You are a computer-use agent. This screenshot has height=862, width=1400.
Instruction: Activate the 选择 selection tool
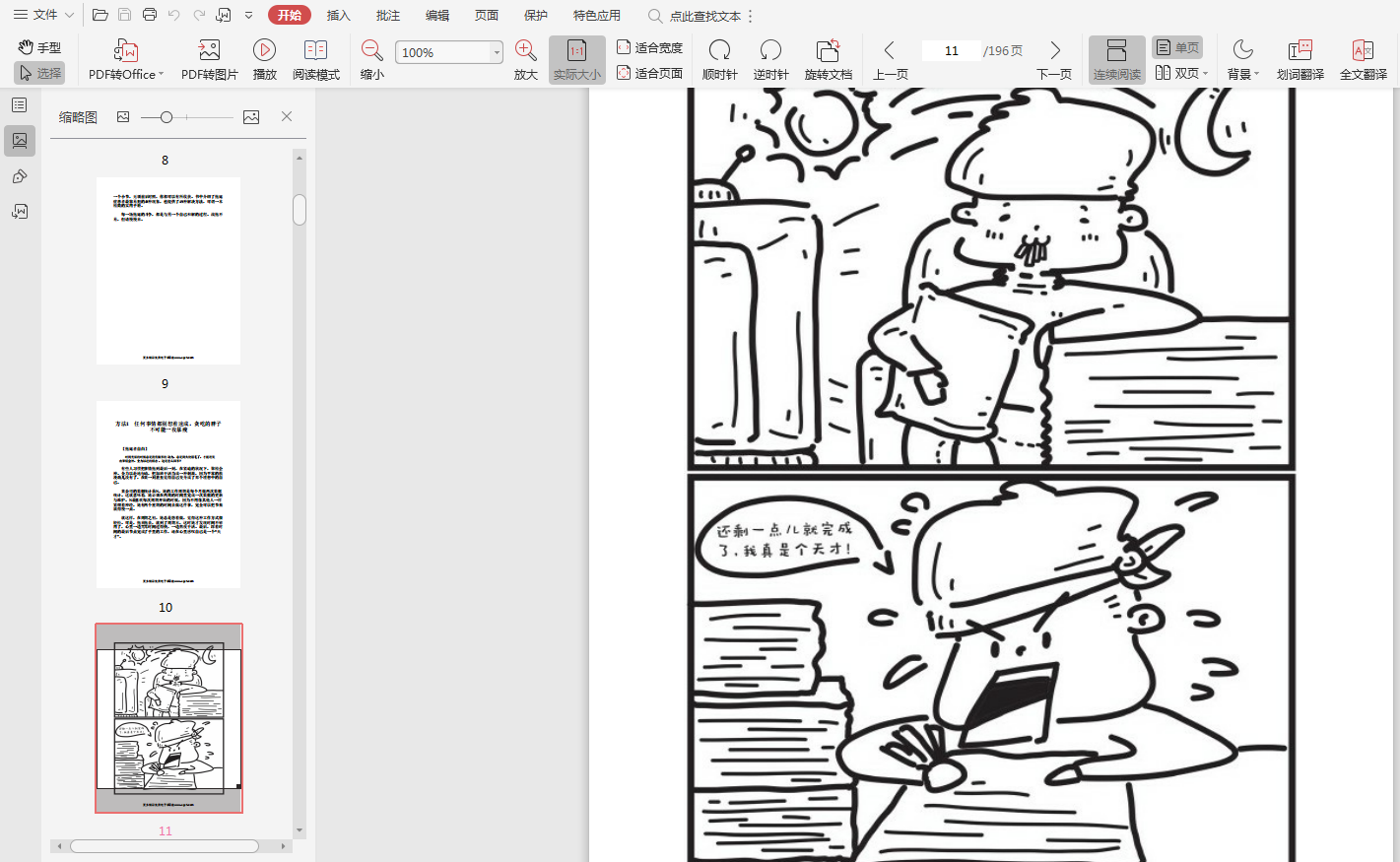(x=39, y=73)
